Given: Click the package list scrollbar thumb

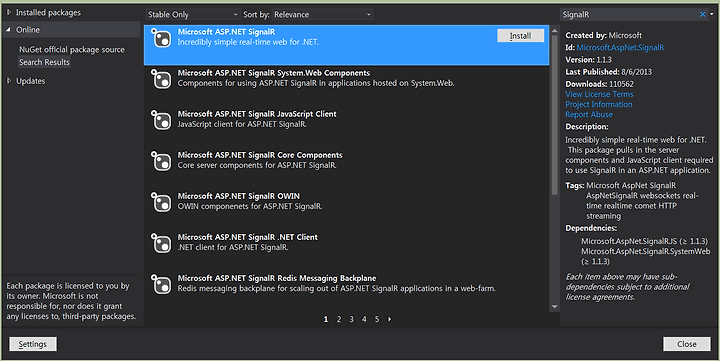Looking at the screenshot, I should pos(554,115).
